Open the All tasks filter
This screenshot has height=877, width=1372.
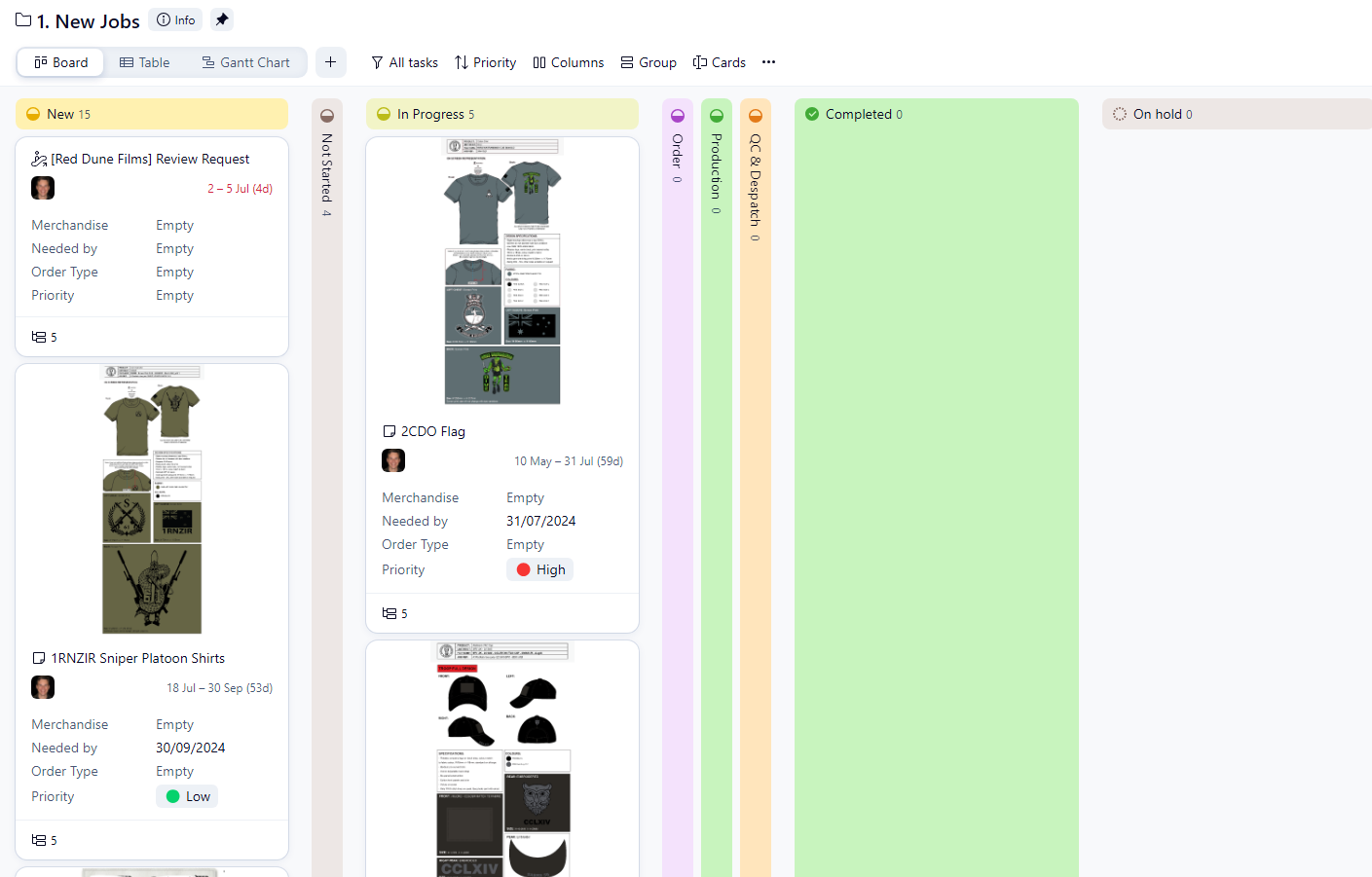(x=404, y=62)
